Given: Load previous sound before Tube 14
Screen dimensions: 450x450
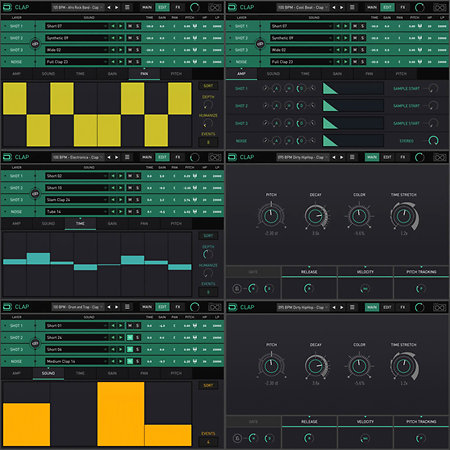Looking at the screenshot, I should point(113,212).
